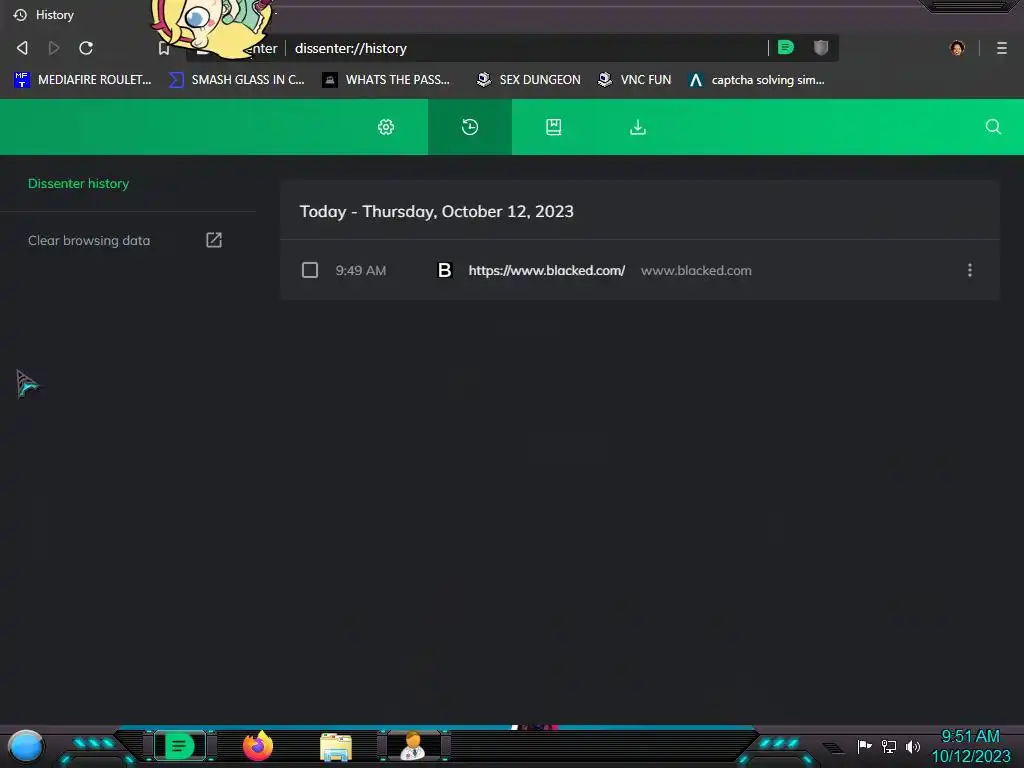Click the forward navigation arrow
Image resolution: width=1024 pixels, height=768 pixels.
(54, 48)
